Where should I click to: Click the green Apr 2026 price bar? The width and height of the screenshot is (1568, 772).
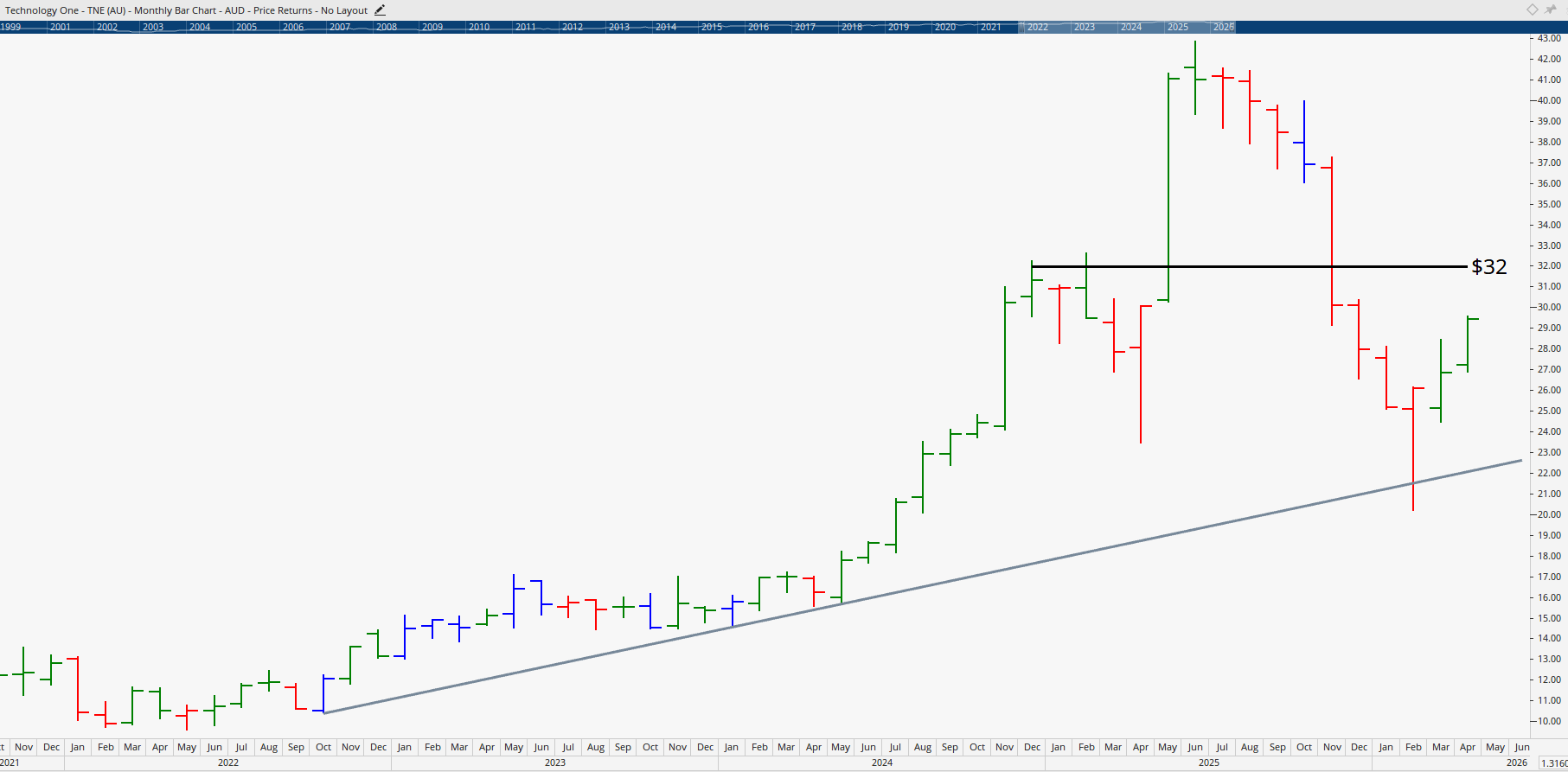click(x=1468, y=344)
